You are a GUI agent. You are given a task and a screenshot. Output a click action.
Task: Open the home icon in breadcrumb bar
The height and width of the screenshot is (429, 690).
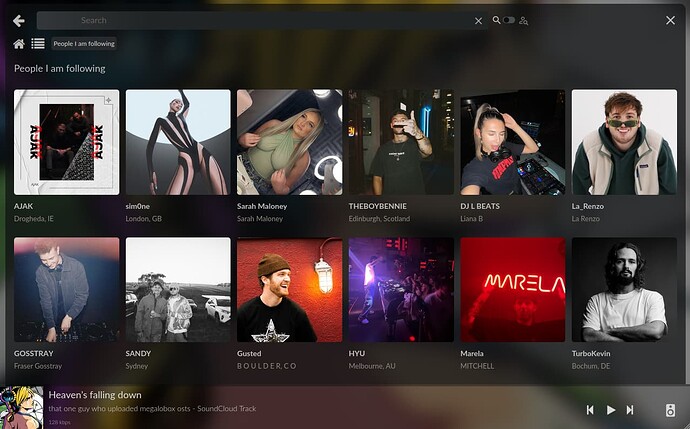[19, 44]
